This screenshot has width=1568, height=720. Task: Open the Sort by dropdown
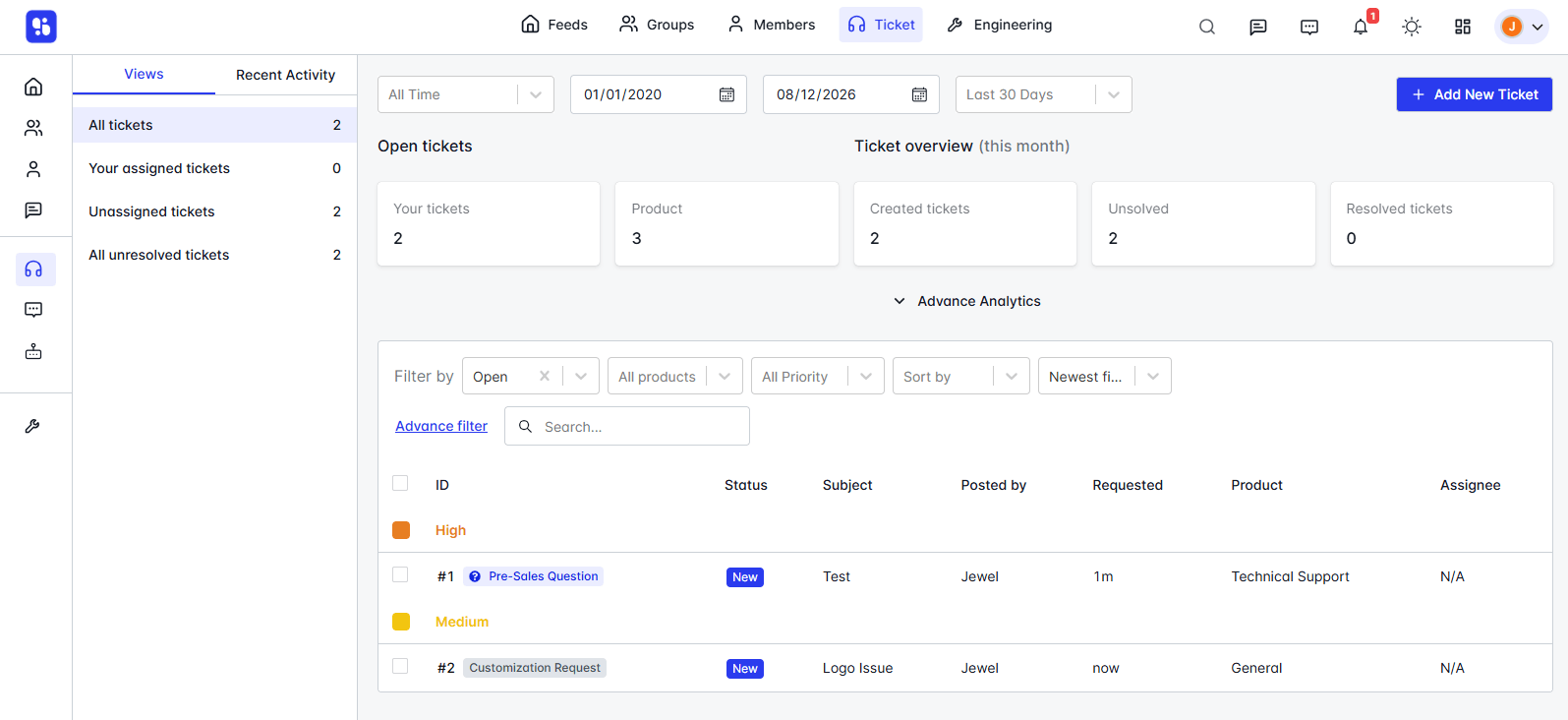[x=961, y=376]
